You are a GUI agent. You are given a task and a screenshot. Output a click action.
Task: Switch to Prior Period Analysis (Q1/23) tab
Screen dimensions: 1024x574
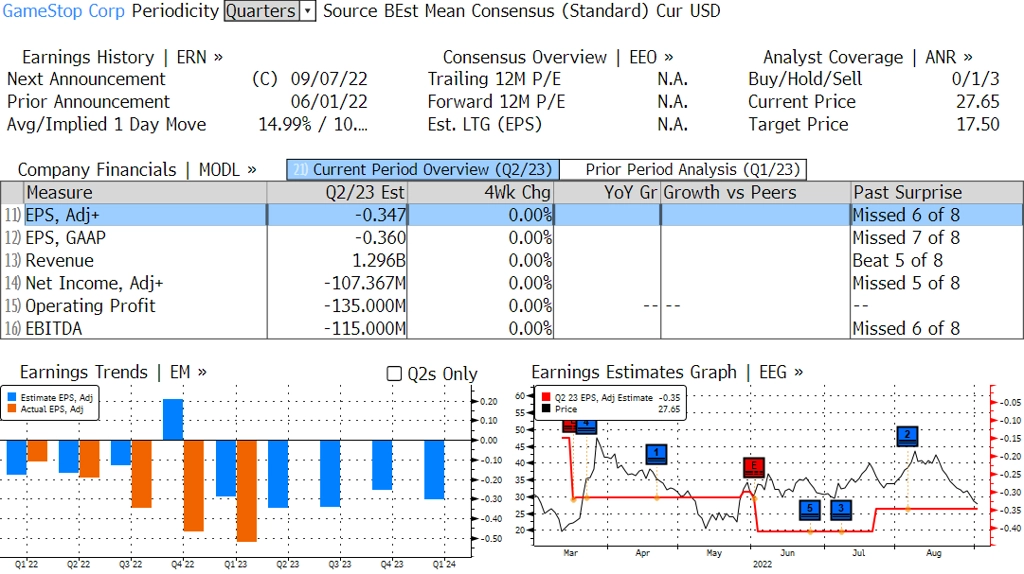click(684, 170)
